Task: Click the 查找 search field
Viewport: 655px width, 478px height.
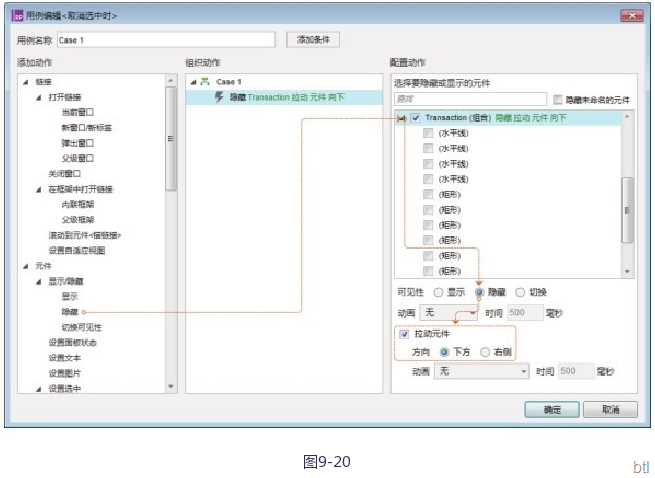Action: click(x=470, y=99)
